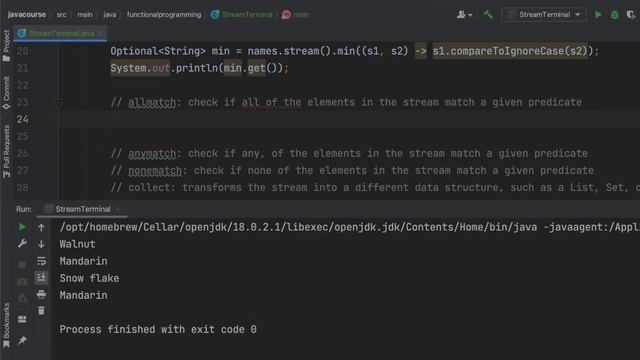Stop the process square icon

(x=22, y=264)
